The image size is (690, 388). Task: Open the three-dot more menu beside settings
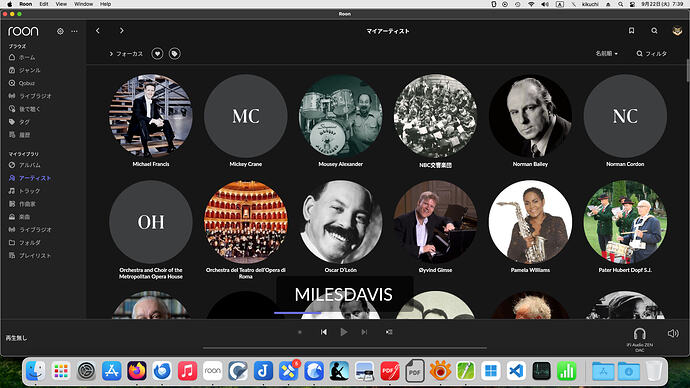pyautogui.click(x=74, y=31)
